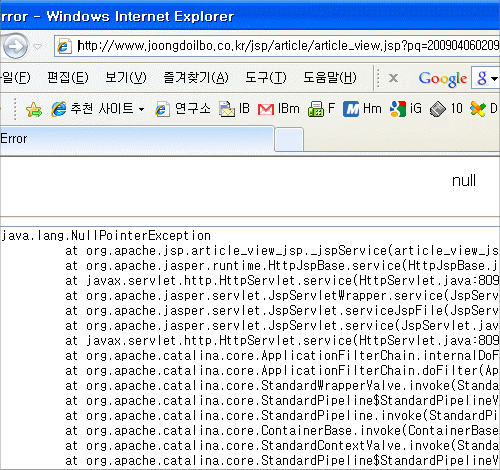Click the Windows Internet Explorer title bar

tap(250, 16)
